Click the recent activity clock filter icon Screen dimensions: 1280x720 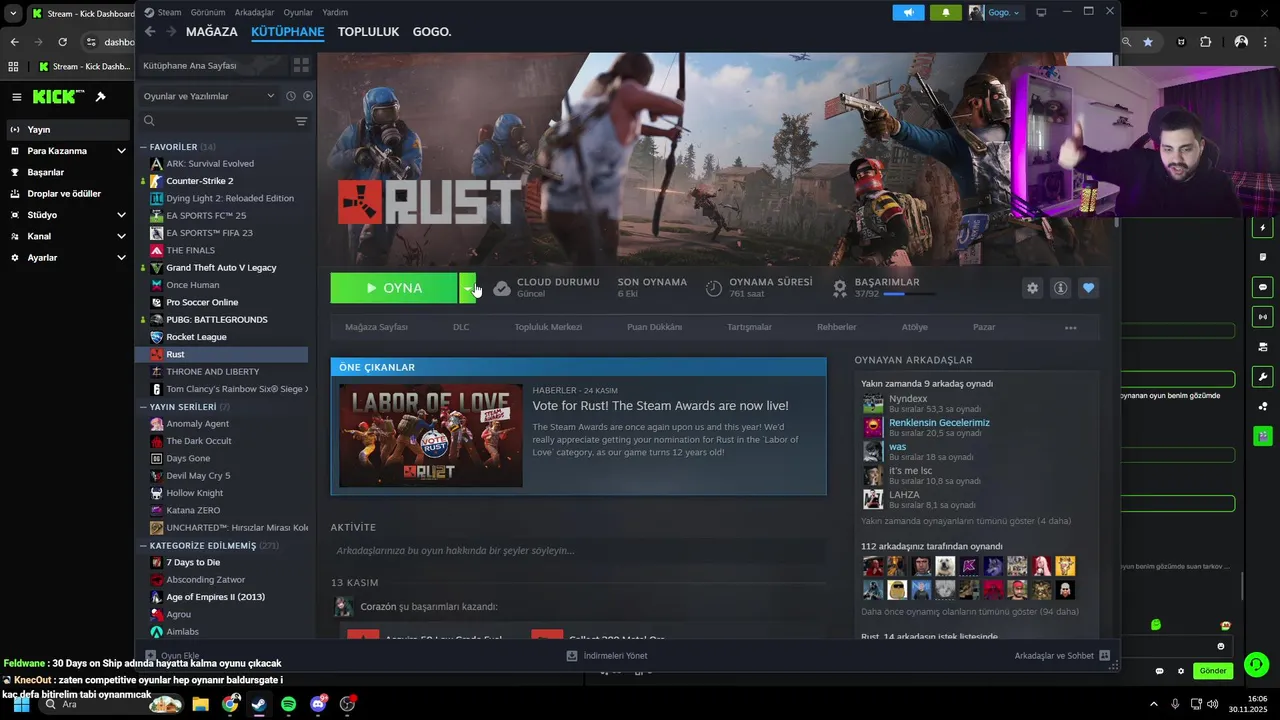coord(291,96)
